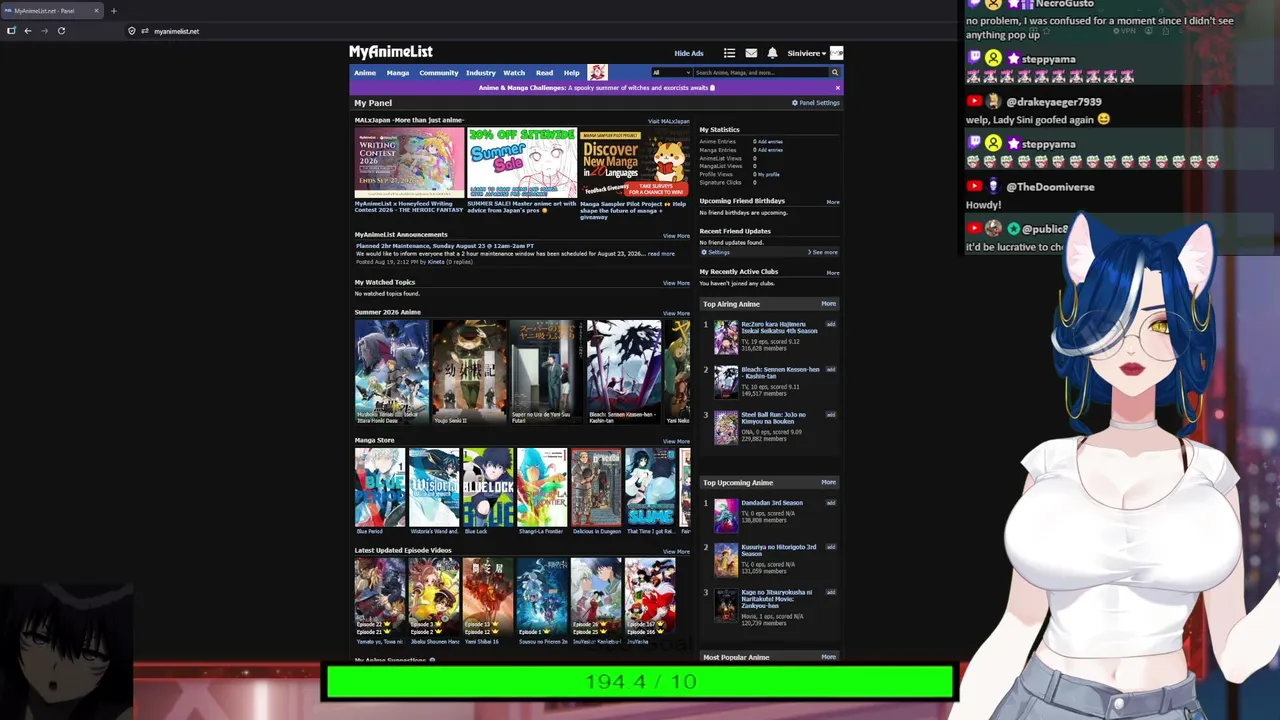Screen dimensions: 1280x720
Task: Open the Blue Period manga cover
Action: 380,487
